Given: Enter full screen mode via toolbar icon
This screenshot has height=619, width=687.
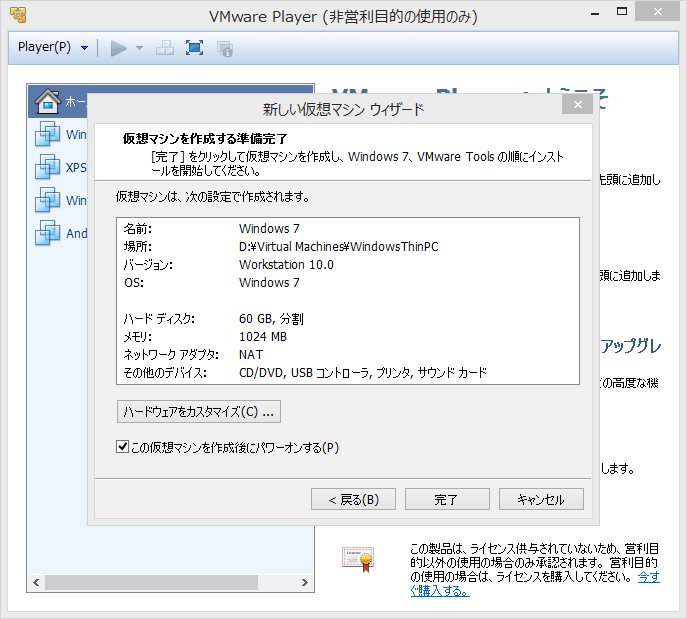Looking at the screenshot, I should (x=194, y=48).
